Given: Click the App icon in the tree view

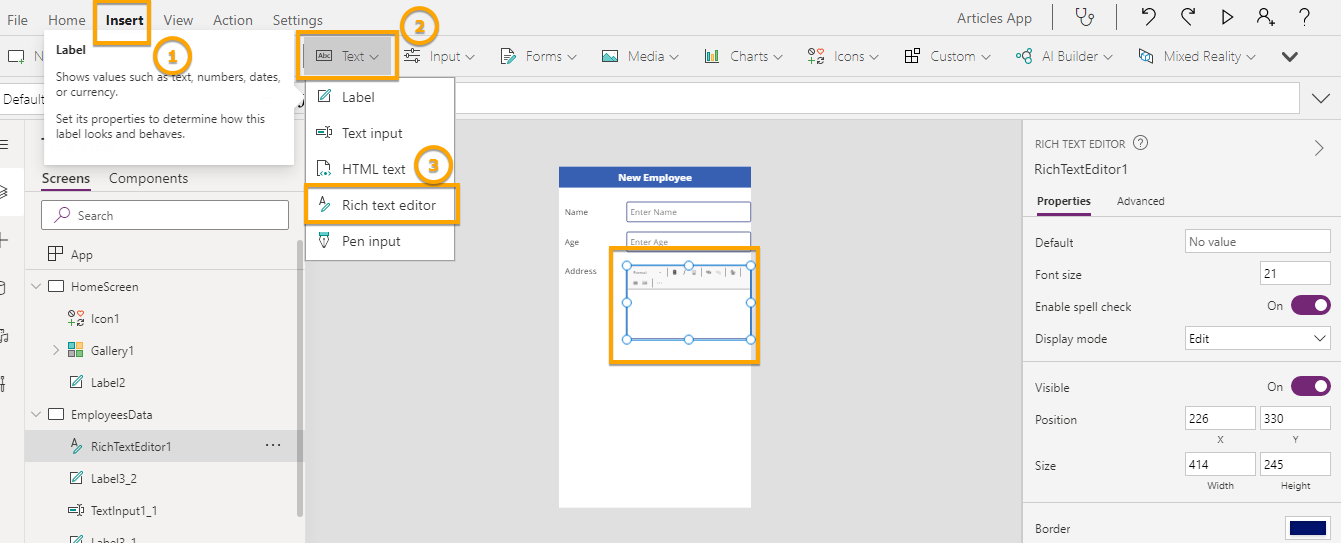Looking at the screenshot, I should point(56,254).
